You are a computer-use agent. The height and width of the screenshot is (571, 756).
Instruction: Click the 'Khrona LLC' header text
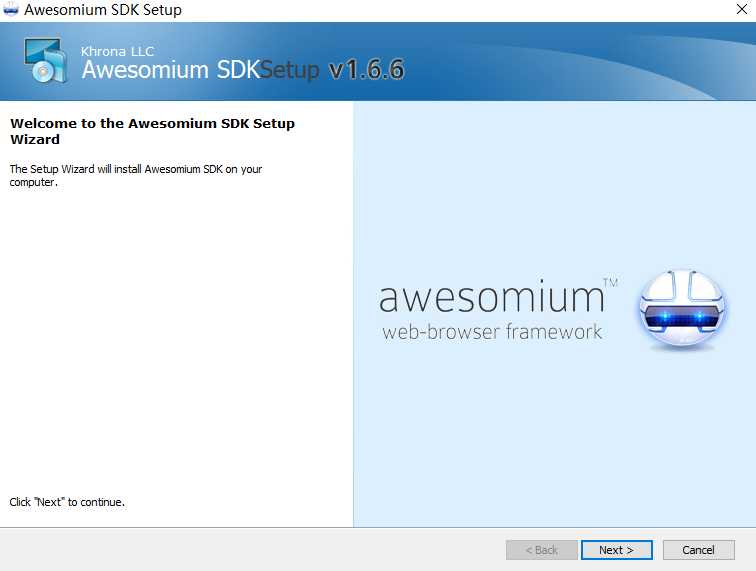(x=118, y=51)
